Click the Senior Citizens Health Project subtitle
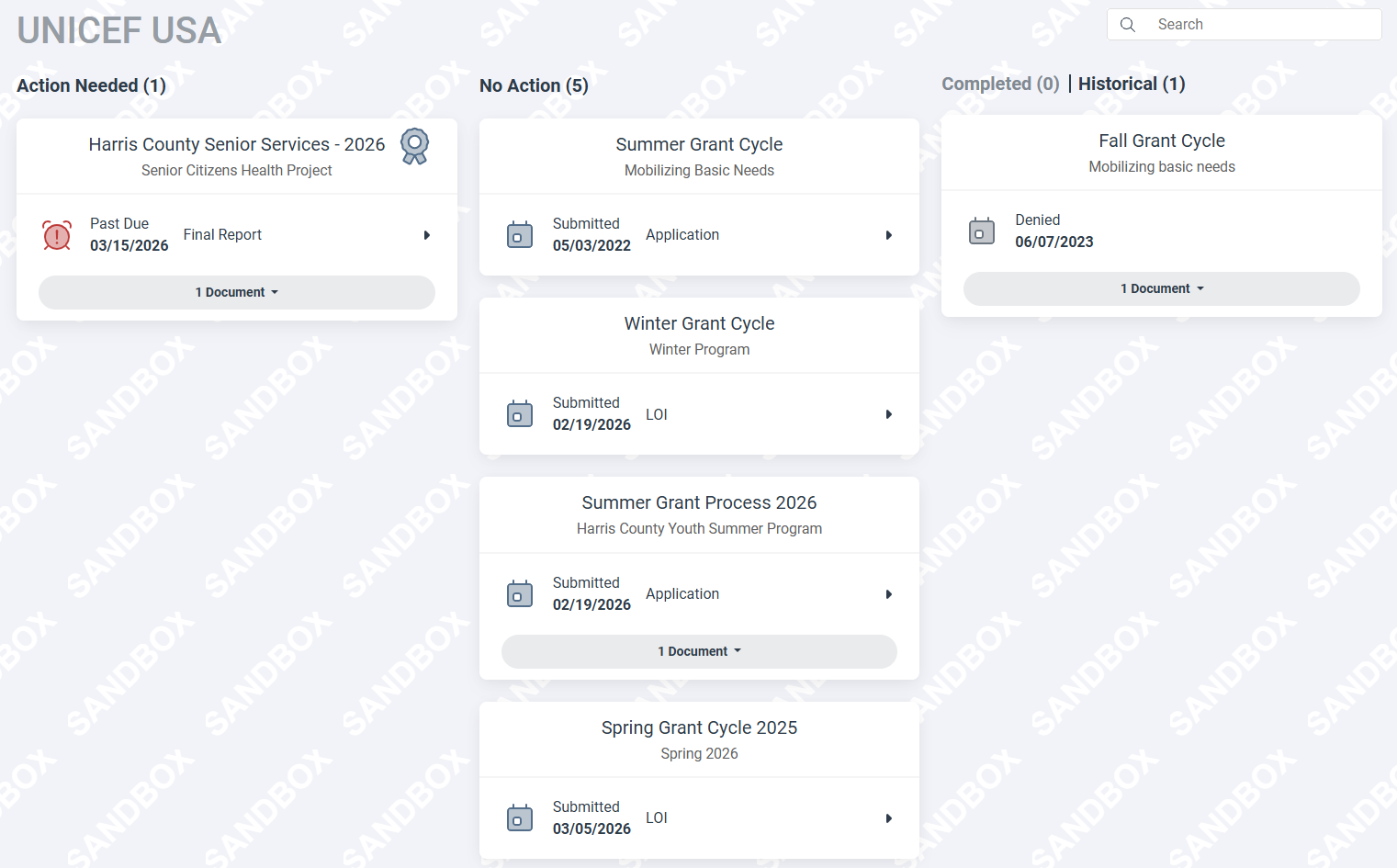This screenshot has height=868, width=1397. (237, 170)
